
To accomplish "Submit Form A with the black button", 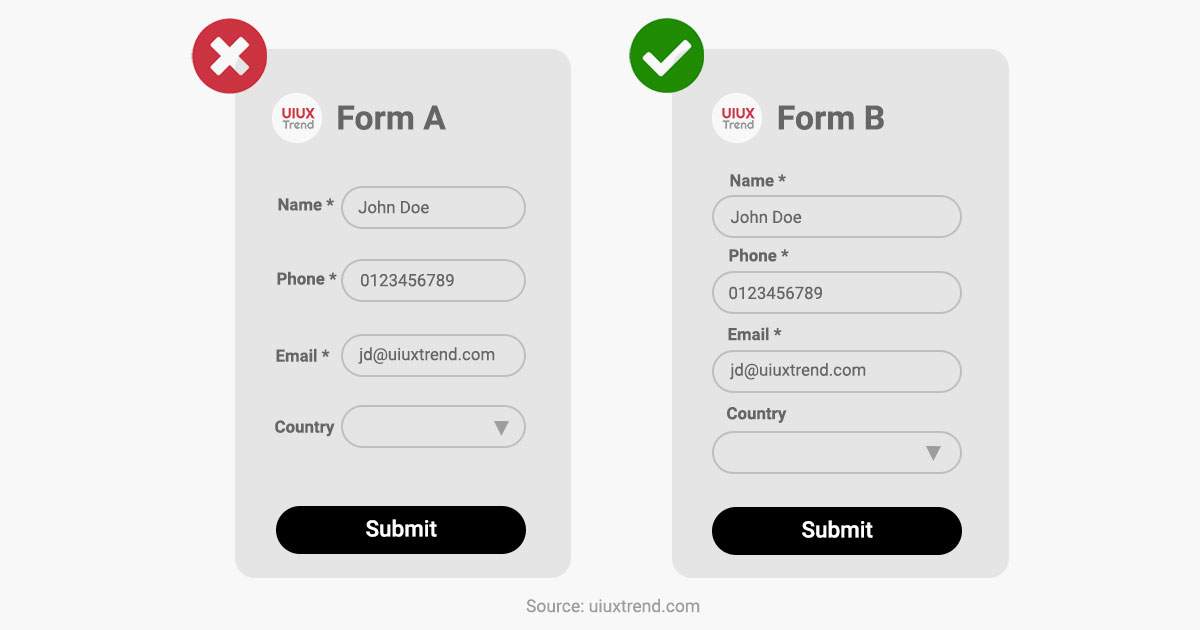I will [x=401, y=530].
